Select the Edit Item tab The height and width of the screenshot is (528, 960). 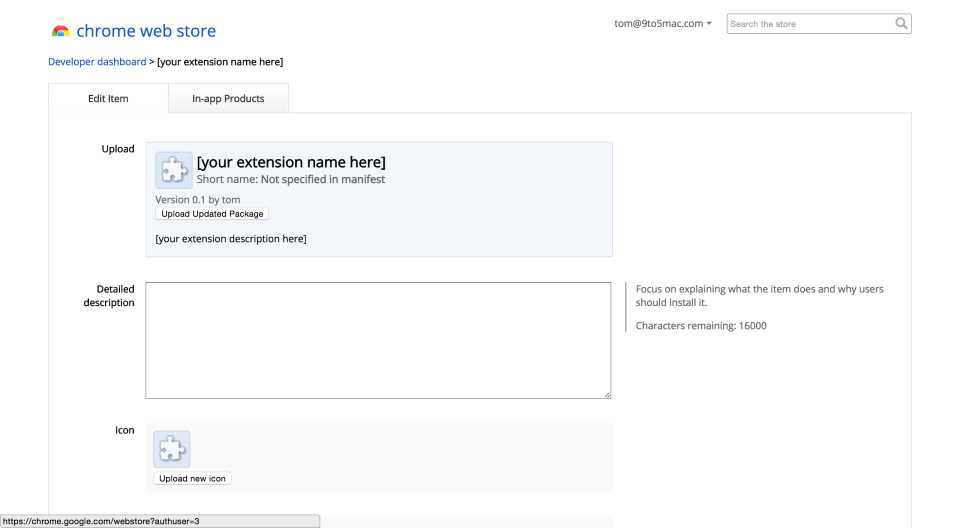tap(108, 99)
